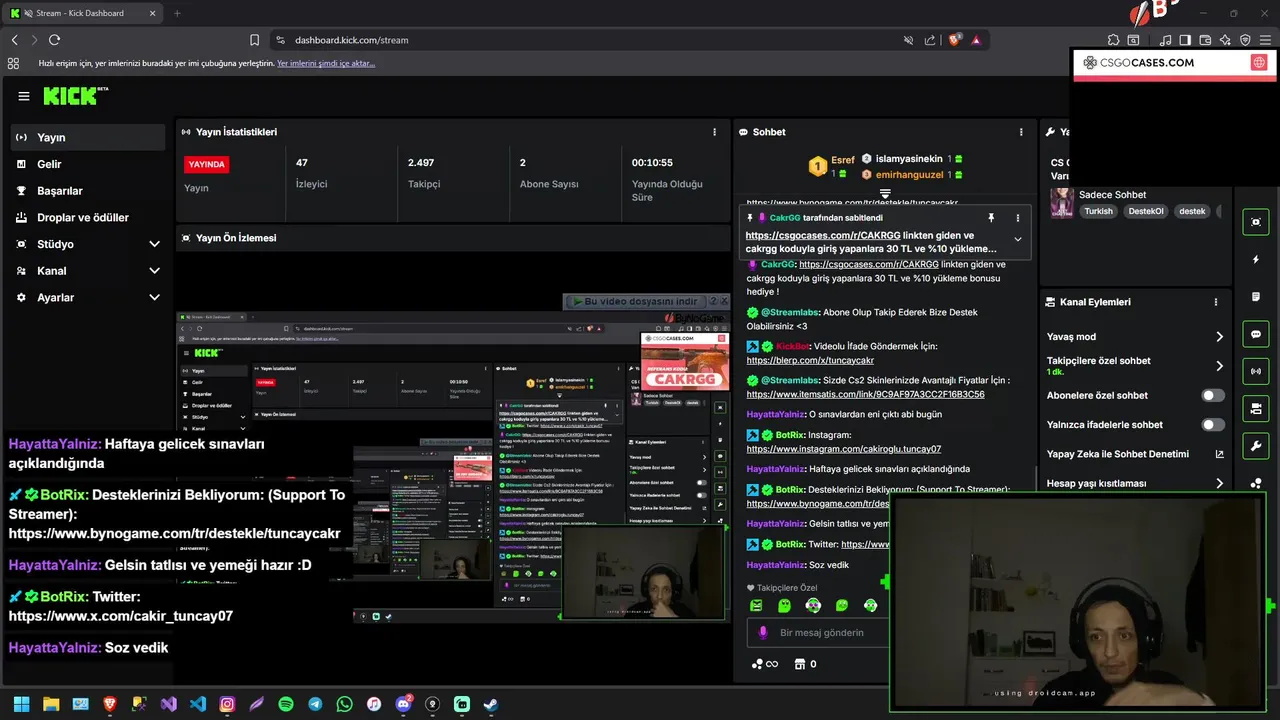Go back in the browser
The height and width of the screenshot is (720, 1280).
(x=14, y=40)
